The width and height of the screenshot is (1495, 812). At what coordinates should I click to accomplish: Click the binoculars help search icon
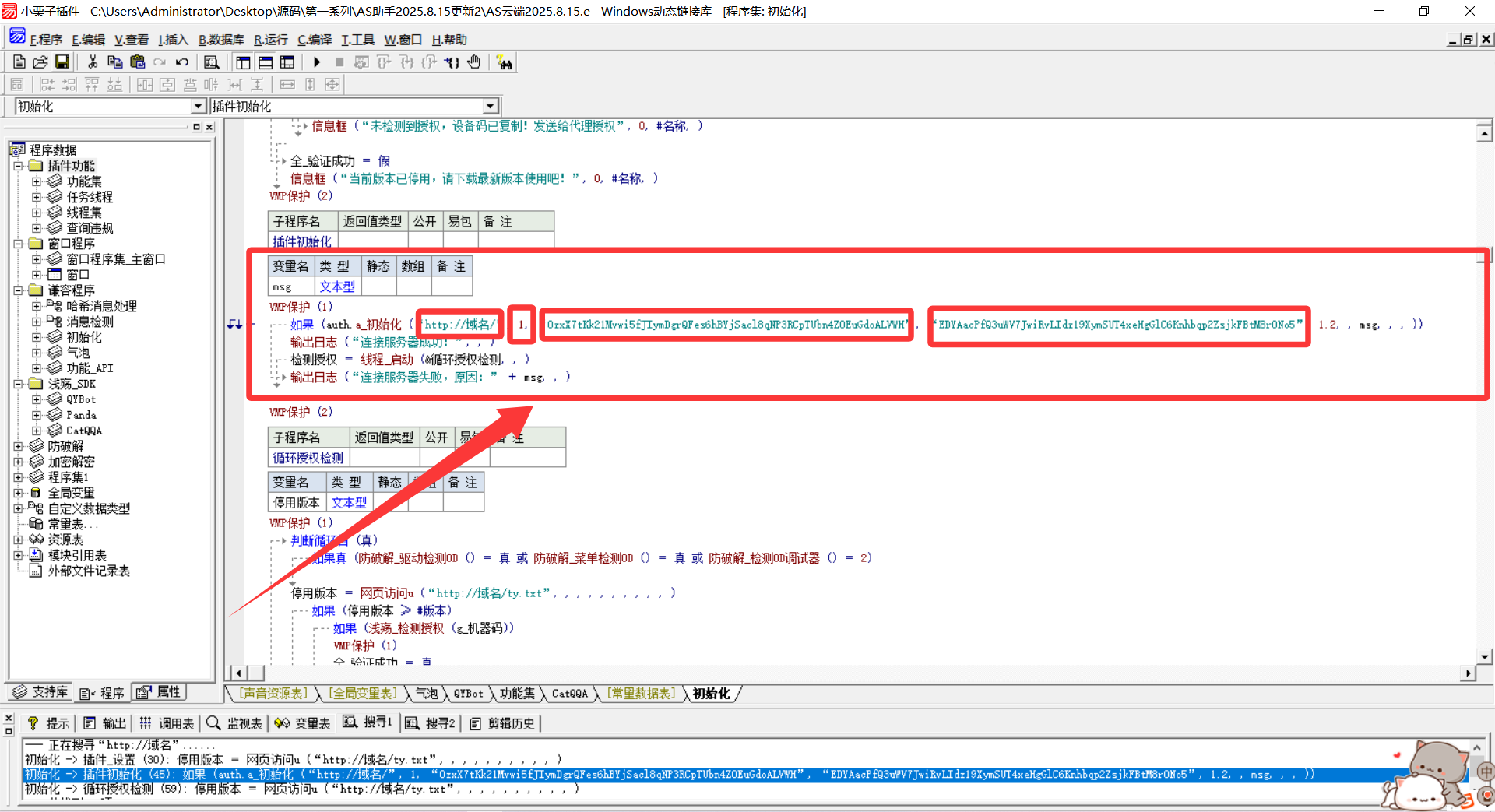(505, 63)
